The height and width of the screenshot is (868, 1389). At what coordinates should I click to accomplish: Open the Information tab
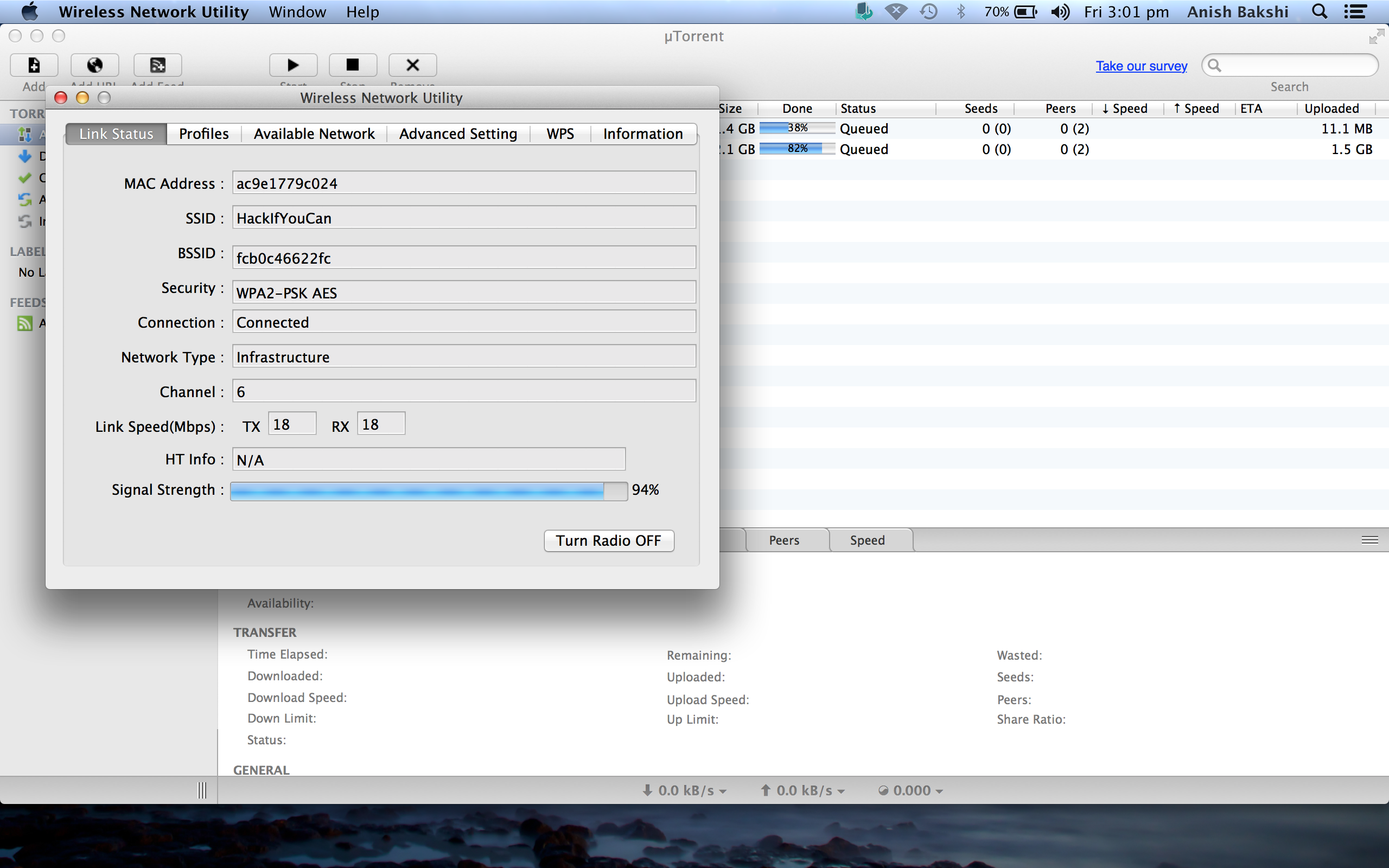pyautogui.click(x=643, y=134)
